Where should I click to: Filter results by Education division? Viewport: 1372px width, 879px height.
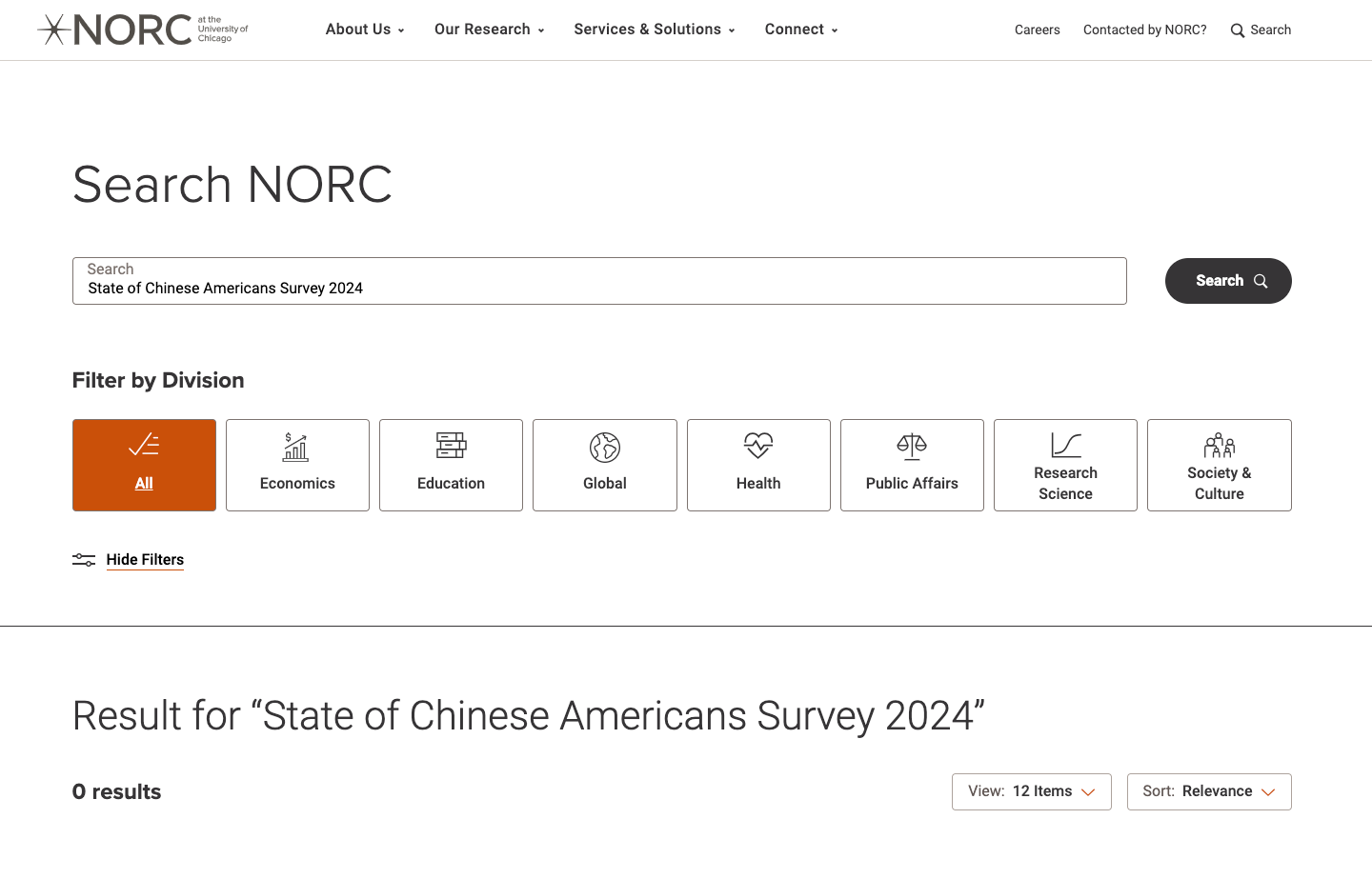tap(451, 465)
